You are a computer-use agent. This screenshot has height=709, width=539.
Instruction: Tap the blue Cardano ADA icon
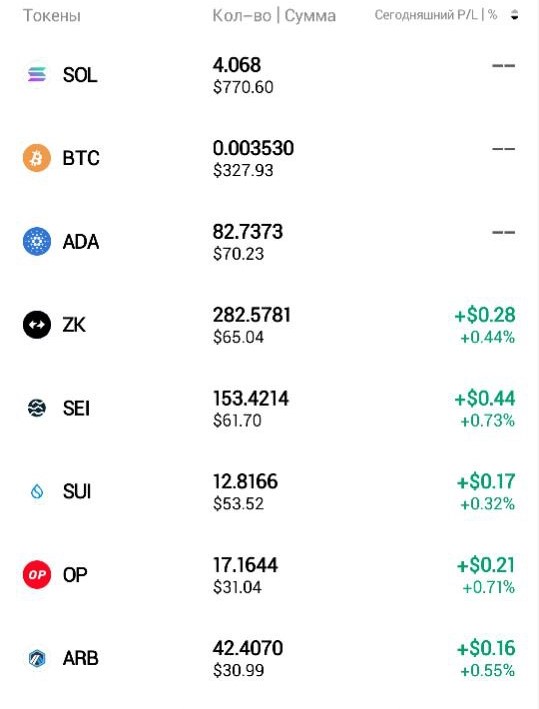click(37, 241)
